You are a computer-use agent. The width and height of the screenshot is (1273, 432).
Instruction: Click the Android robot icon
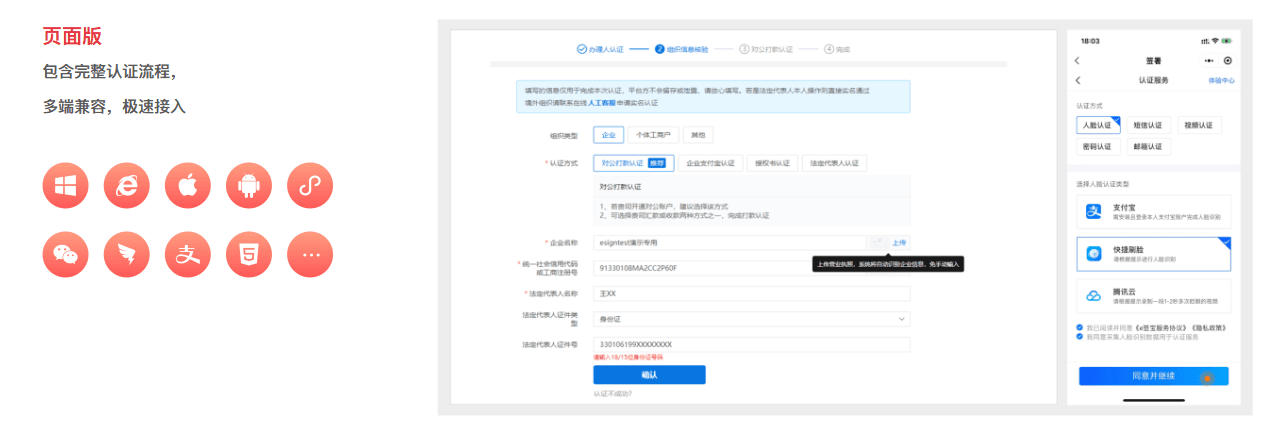pyautogui.click(x=249, y=186)
